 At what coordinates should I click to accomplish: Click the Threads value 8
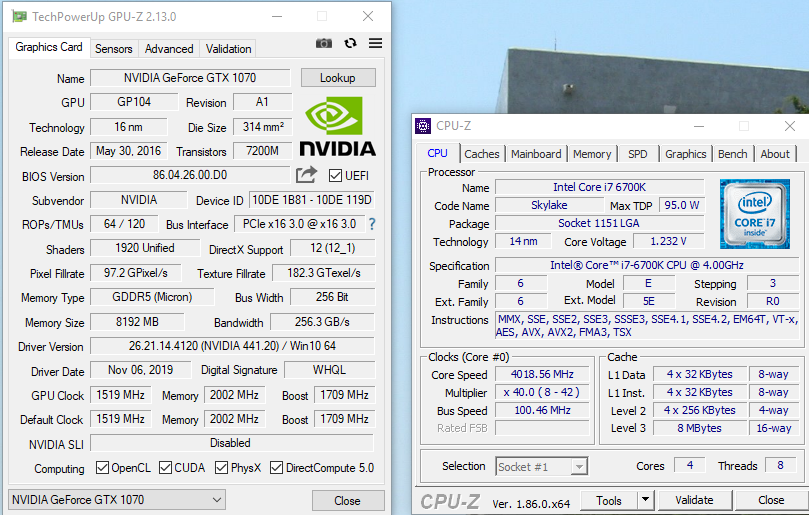pos(781,465)
